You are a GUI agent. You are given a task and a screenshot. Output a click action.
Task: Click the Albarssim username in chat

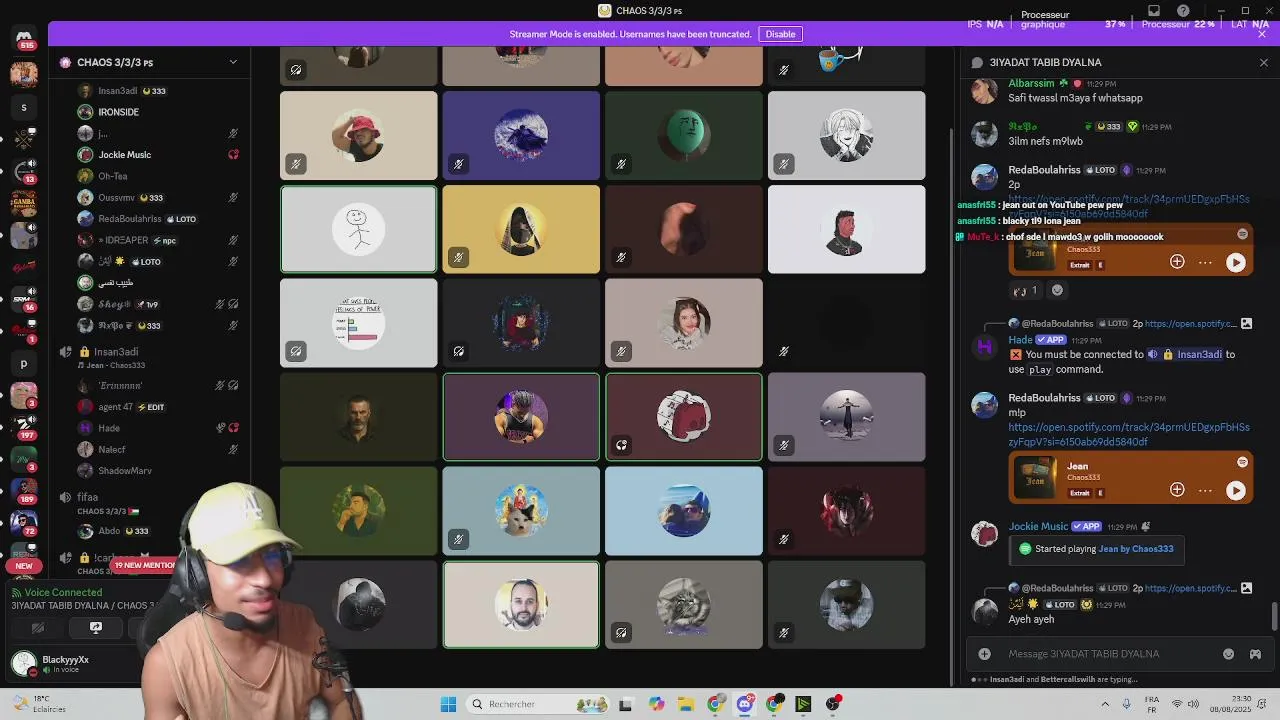[1031, 84]
